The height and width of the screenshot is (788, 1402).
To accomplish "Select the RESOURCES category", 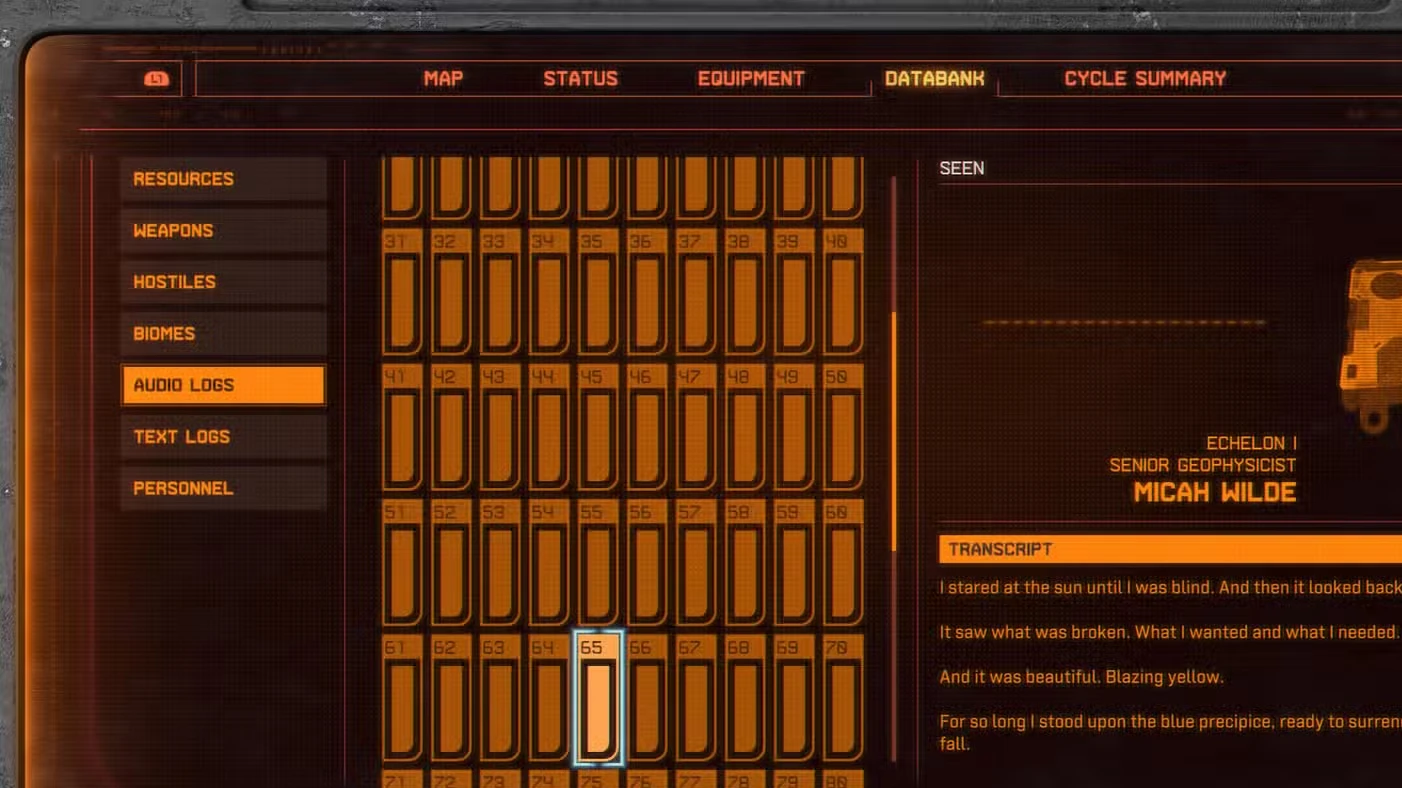I will (x=224, y=179).
